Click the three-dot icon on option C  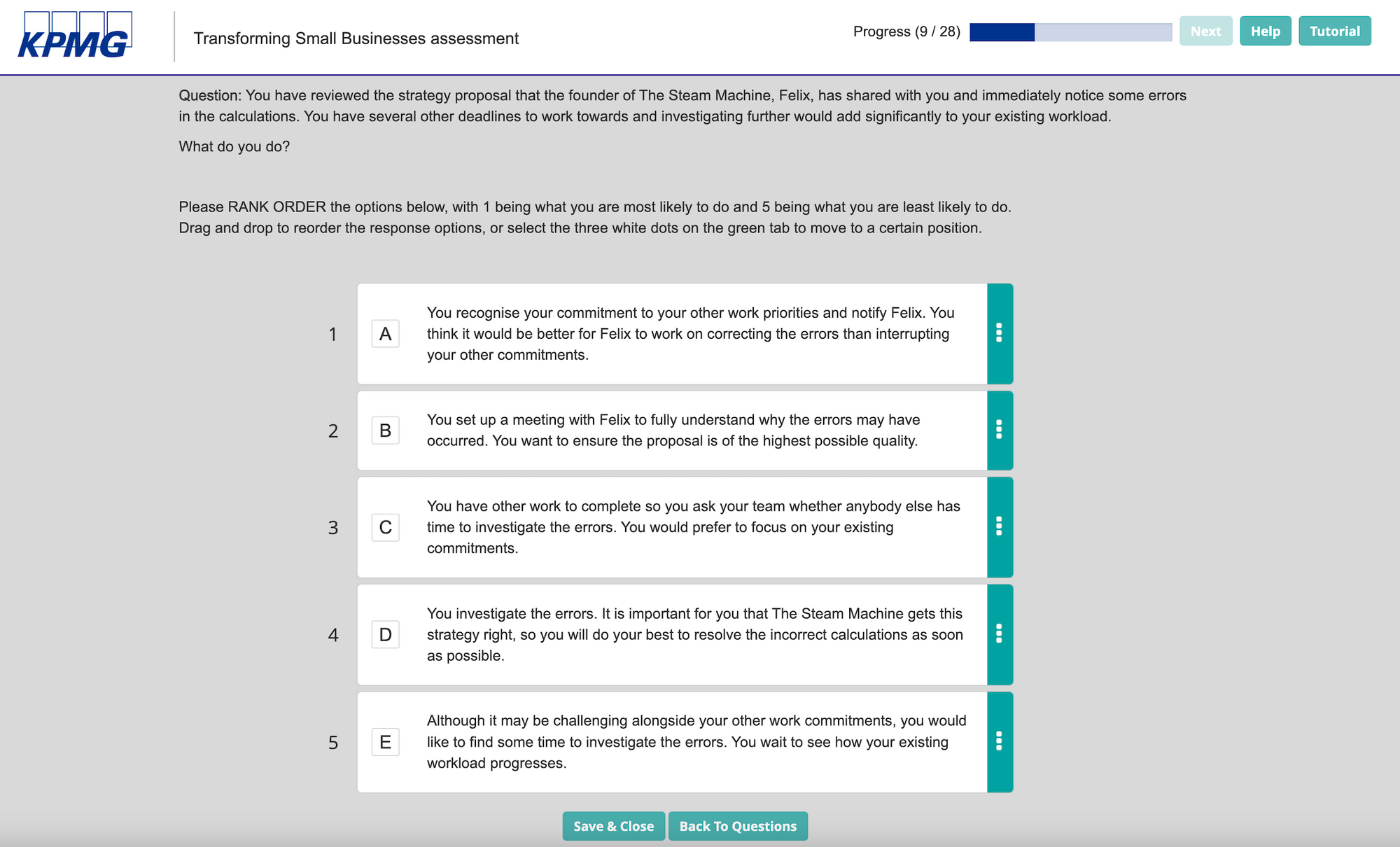pyautogui.click(x=999, y=526)
